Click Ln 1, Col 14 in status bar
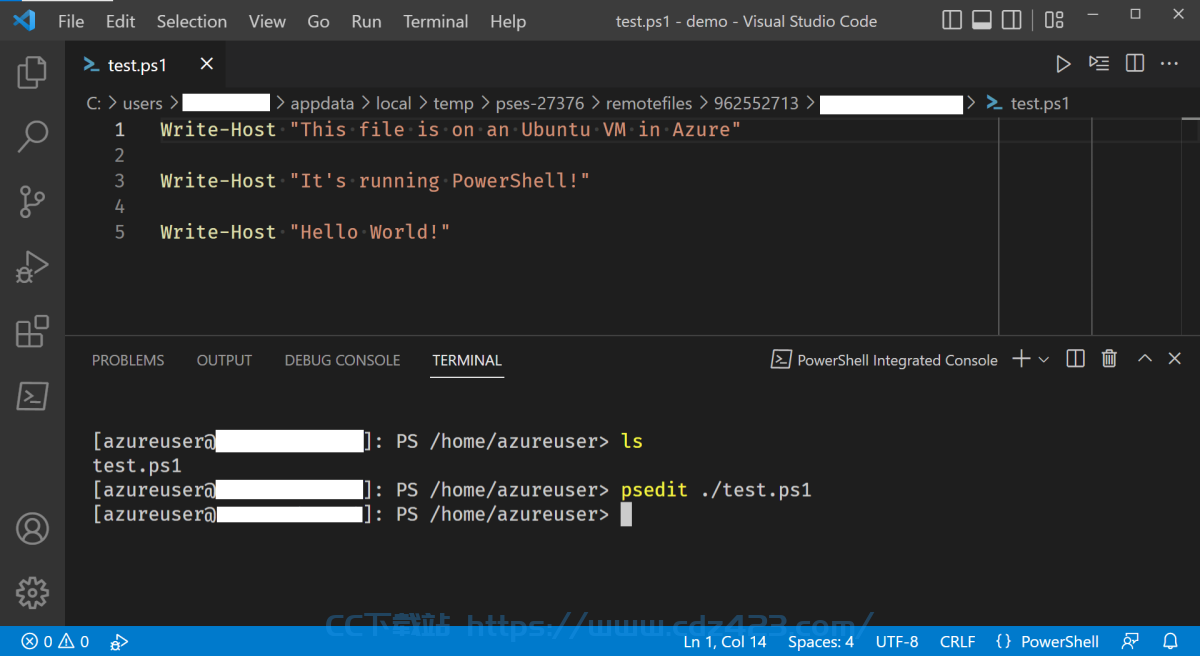Viewport: 1200px width, 656px height. (725, 642)
